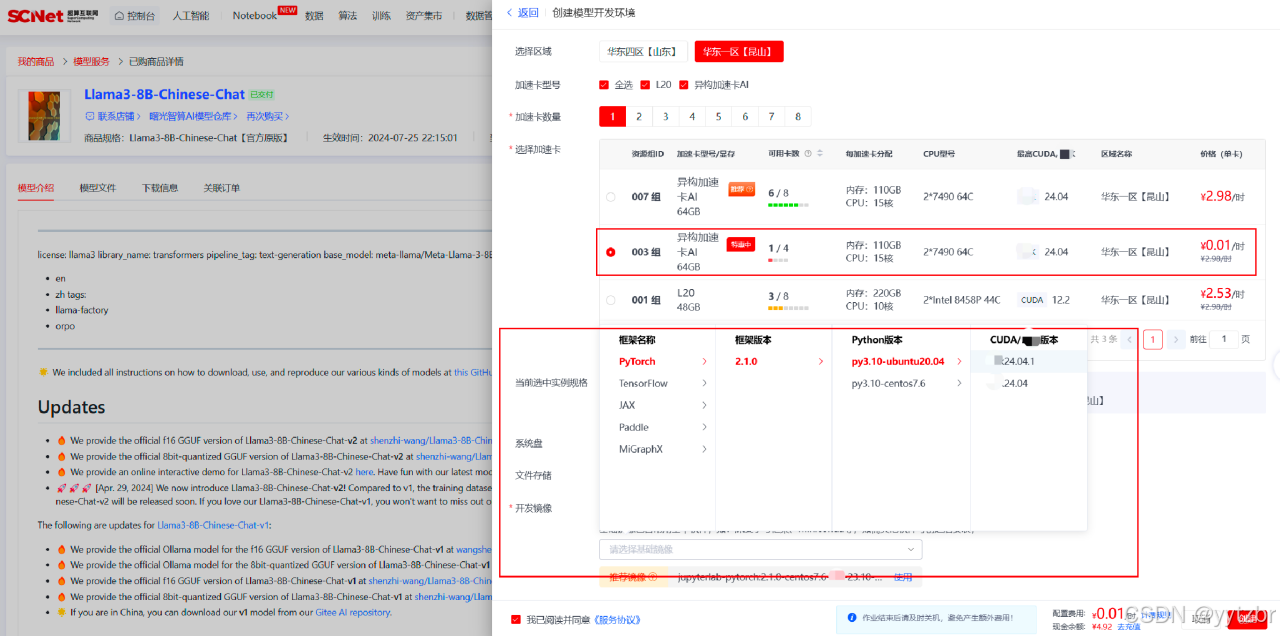
Task: Click the 推荐镜像 recommended image tag
Action: click(x=633, y=577)
